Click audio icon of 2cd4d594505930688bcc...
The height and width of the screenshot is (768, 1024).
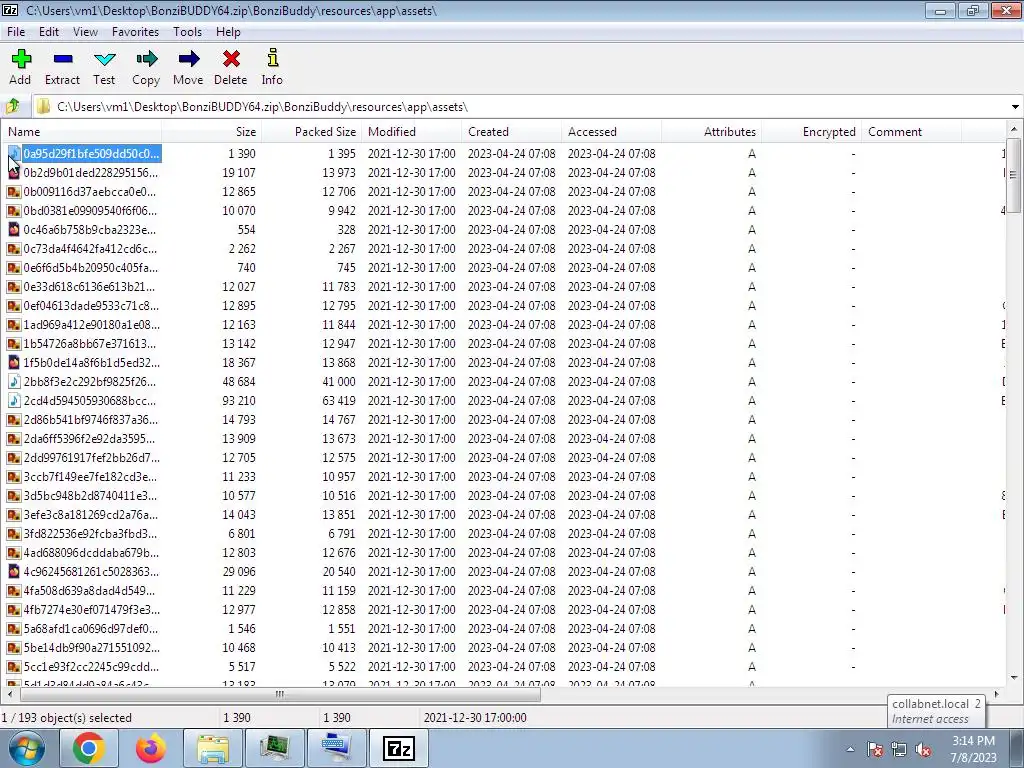pyautogui.click(x=14, y=400)
